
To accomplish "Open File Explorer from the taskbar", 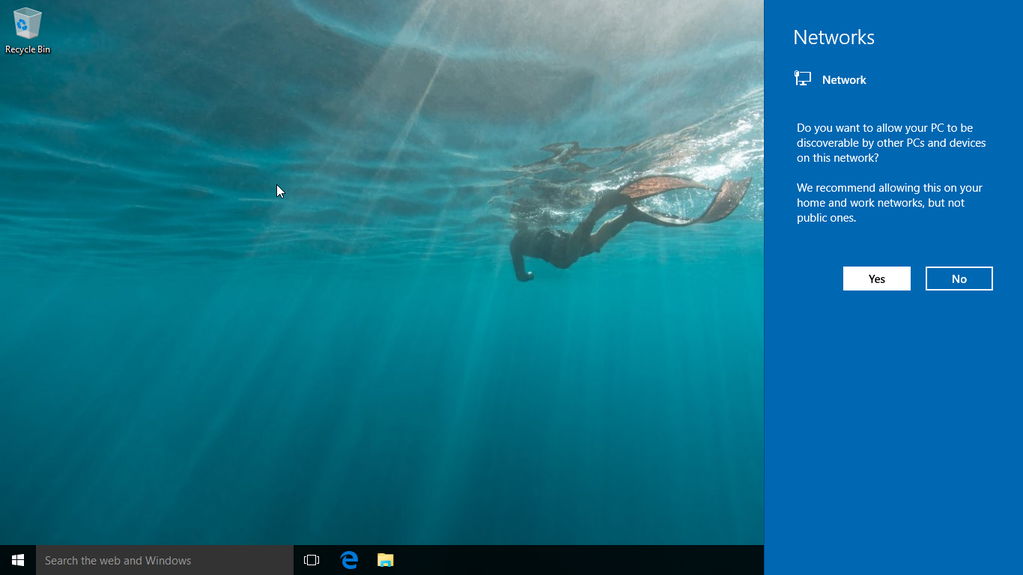I will pos(386,560).
